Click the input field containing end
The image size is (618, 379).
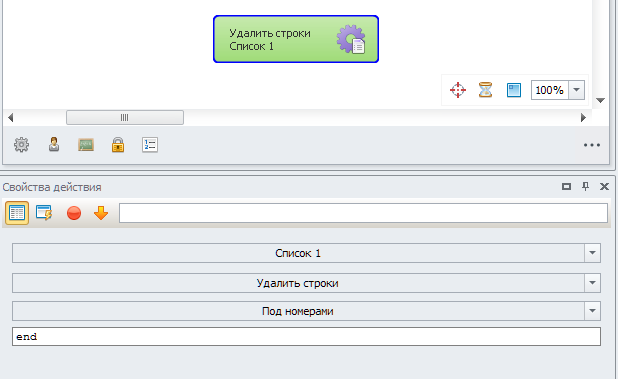pos(306,336)
